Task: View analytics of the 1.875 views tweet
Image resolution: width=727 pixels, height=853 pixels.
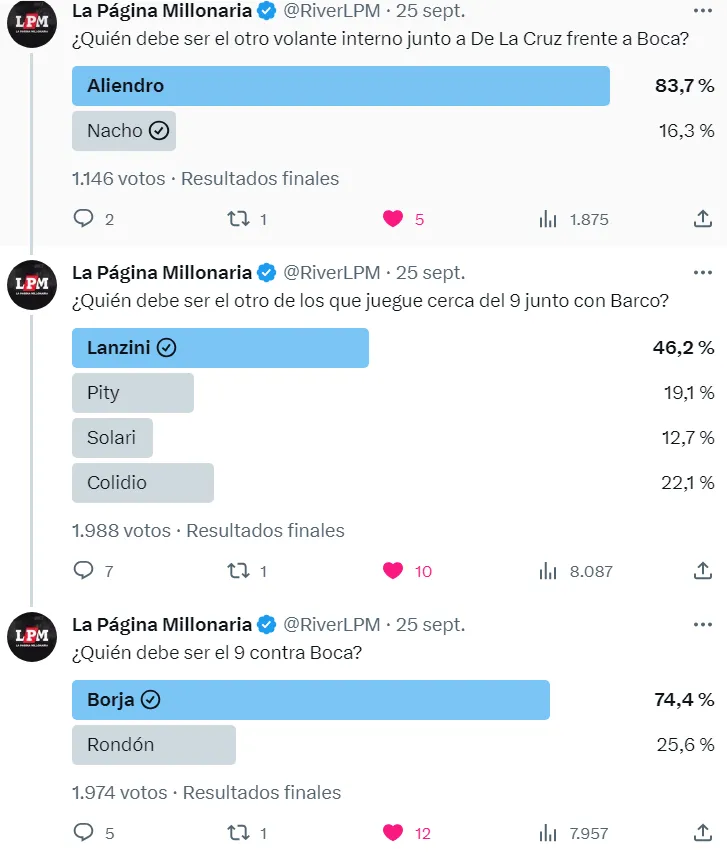Action: tap(548, 219)
